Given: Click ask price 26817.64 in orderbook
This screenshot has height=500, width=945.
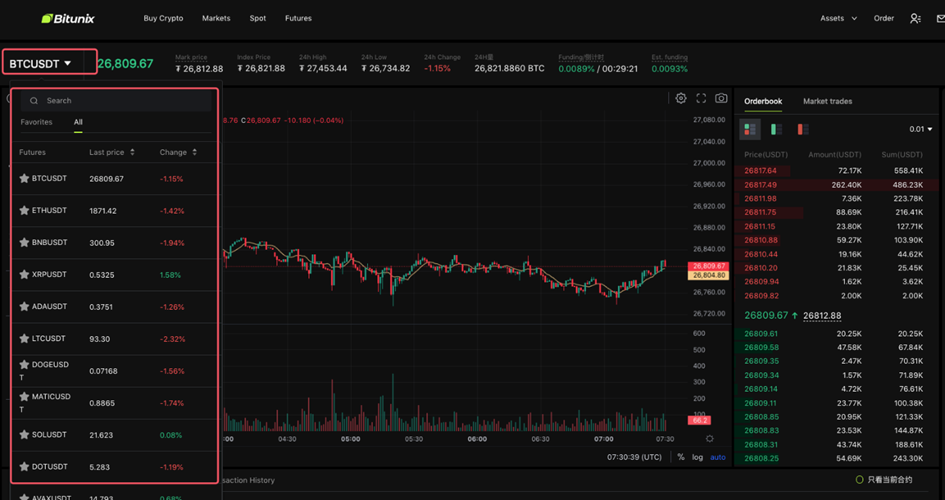Looking at the screenshot, I should point(761,171).
